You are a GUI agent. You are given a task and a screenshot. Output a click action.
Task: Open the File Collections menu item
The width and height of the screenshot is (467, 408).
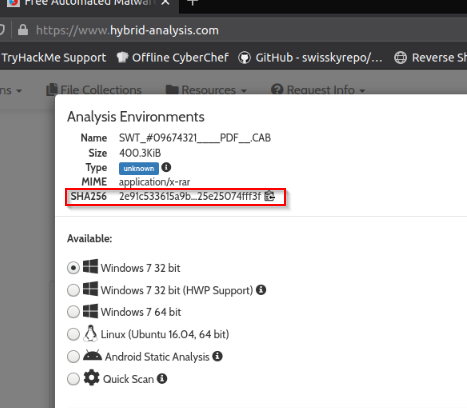tap(94, 90)
